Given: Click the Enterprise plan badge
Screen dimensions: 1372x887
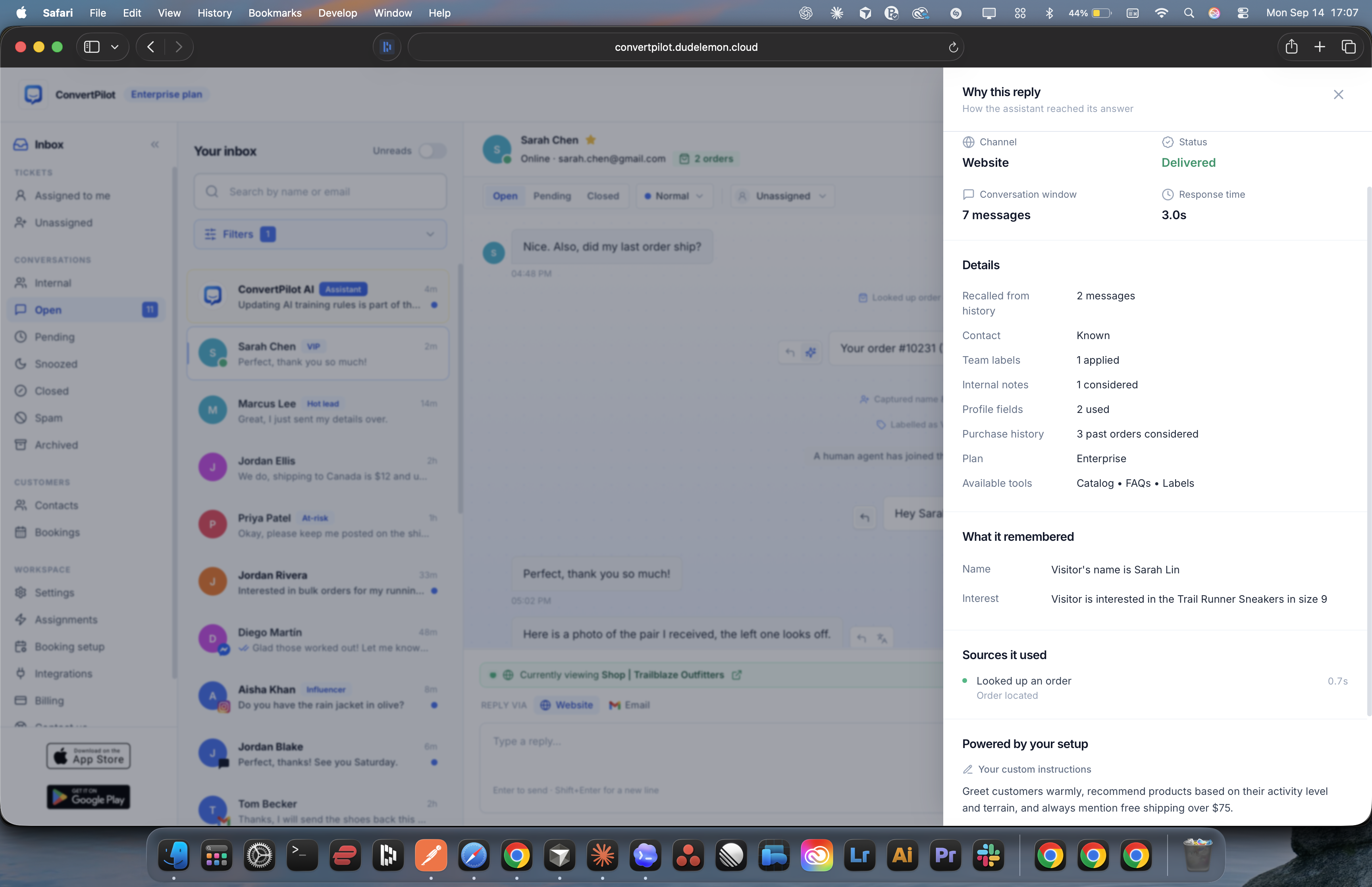Looking at the screenshot, I should click(x=166, y=94).
